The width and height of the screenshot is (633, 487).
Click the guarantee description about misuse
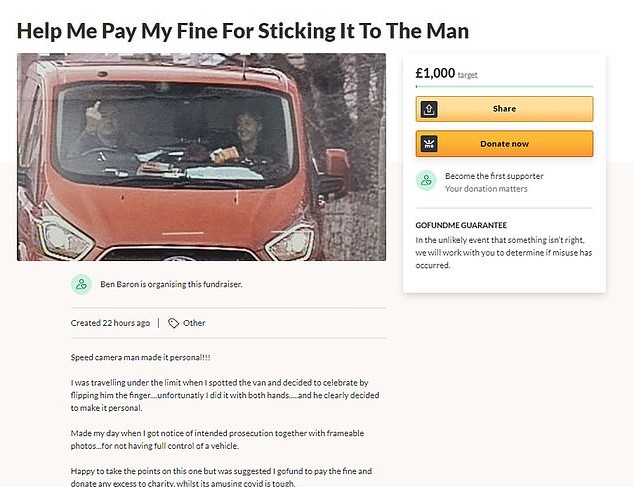504,252
